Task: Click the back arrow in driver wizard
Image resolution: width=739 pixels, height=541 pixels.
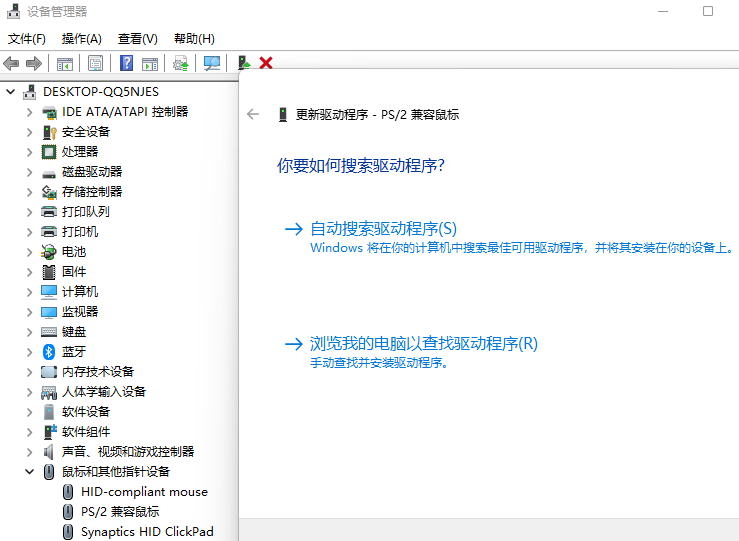Action: pos(253,114)
